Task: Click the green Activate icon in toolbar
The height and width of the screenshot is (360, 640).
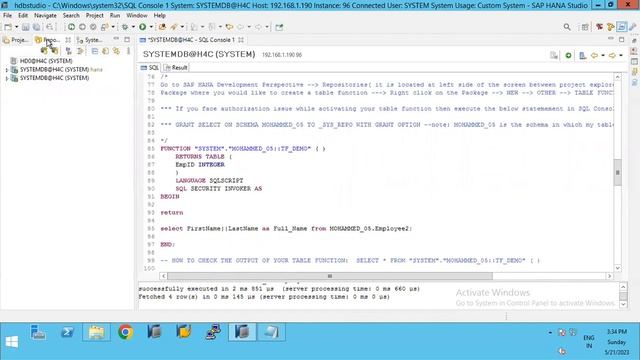Action: pos(71,27)
